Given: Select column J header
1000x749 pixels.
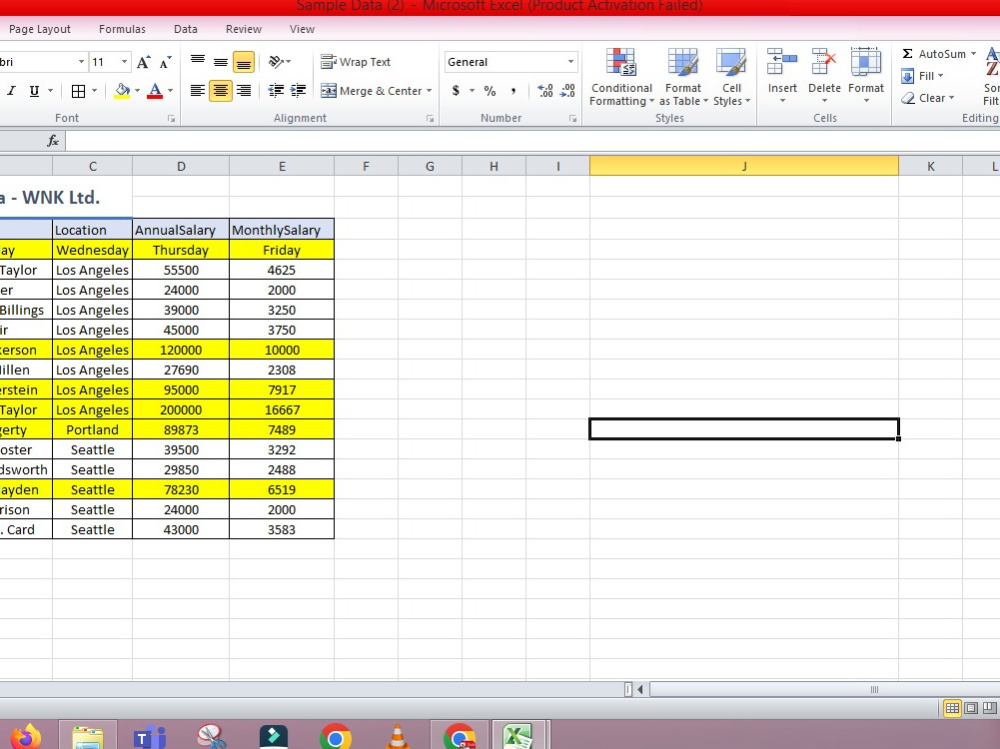Looking at the screenshot, I should click(744, 166).
